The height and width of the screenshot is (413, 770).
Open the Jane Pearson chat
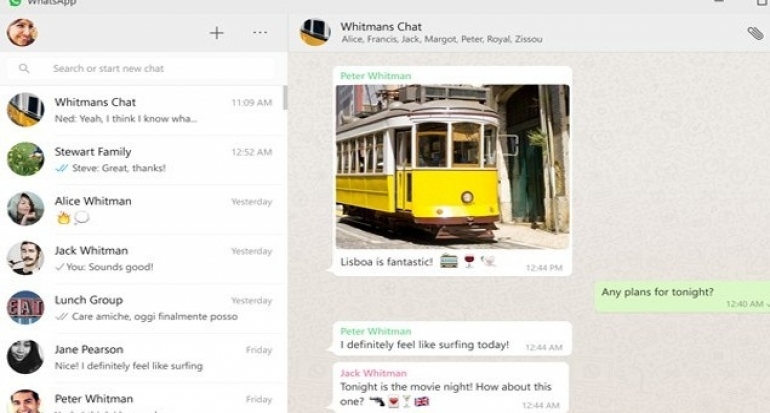point(141,358)
